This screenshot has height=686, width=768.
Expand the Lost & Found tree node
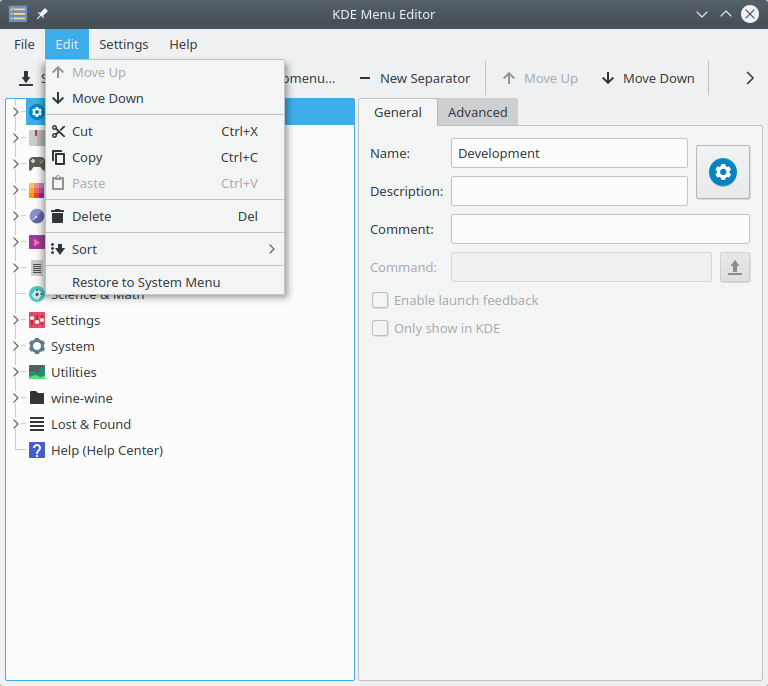pyautogui.click(x=16, y=424)
